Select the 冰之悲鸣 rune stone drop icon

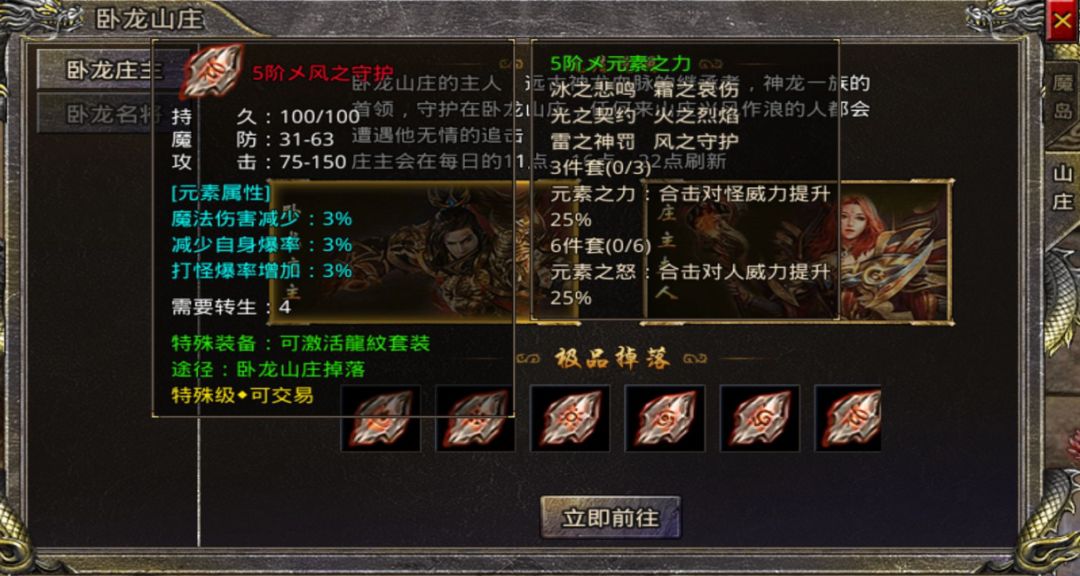click(x=380, y=418)
